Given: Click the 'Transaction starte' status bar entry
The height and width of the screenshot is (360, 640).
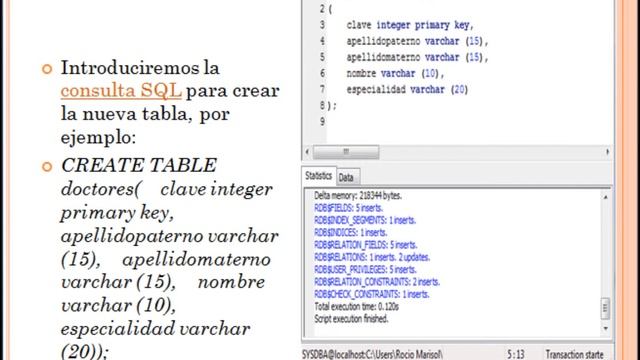Looking at the screenshot, I should tap(574, 354).
